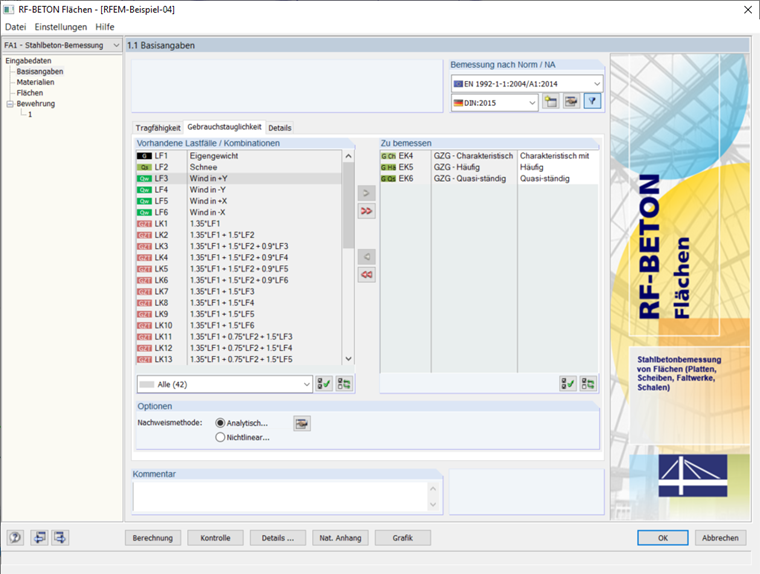Select reinforcement item 1 under Bewehrung
The width and height of the screenshot is (760, 574).
(x=30, y=115)
